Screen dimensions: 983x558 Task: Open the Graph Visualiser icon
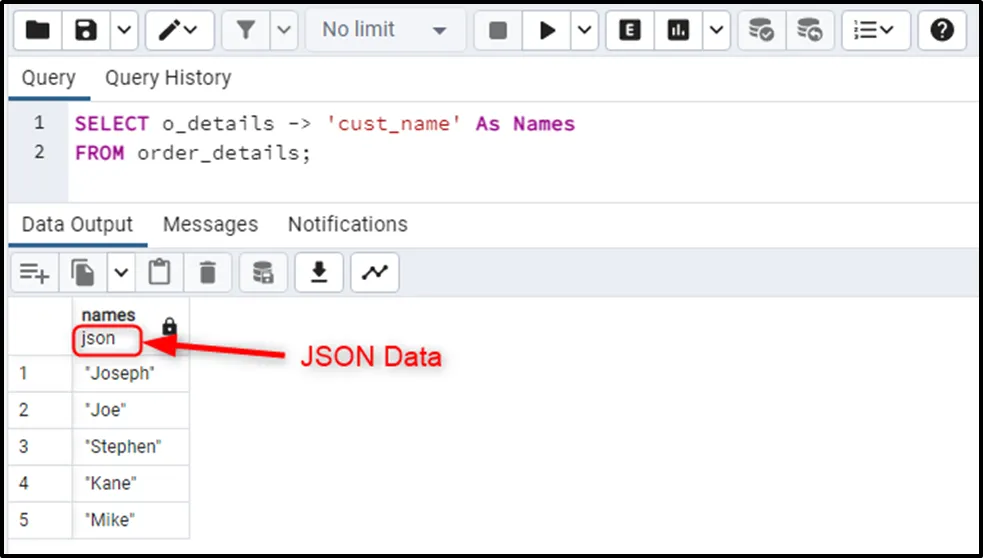pyautogui.click(x=375, y=272)
